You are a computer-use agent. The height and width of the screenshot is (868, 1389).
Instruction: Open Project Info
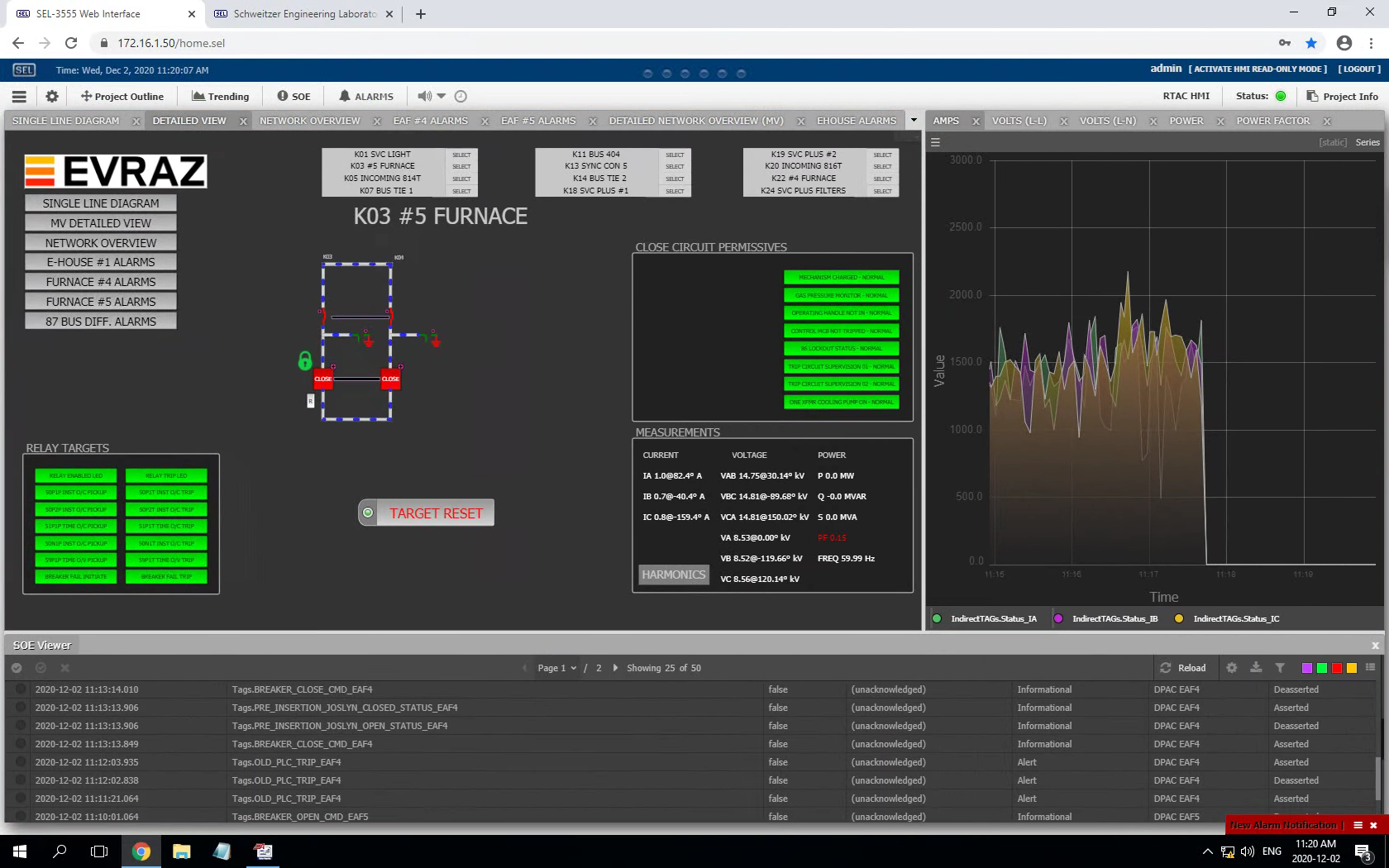(1343, 96)
